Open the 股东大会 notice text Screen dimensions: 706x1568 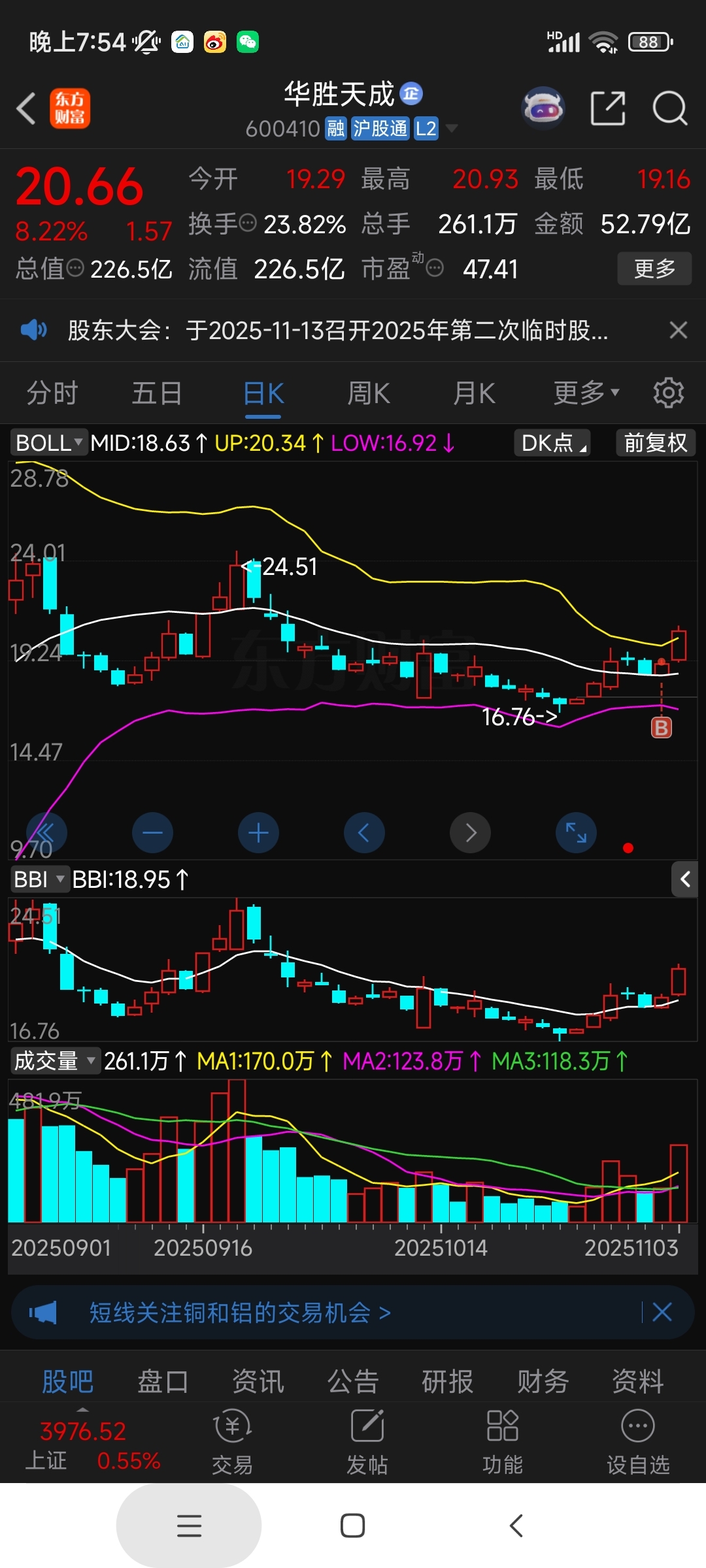click(x=338, y=331)
